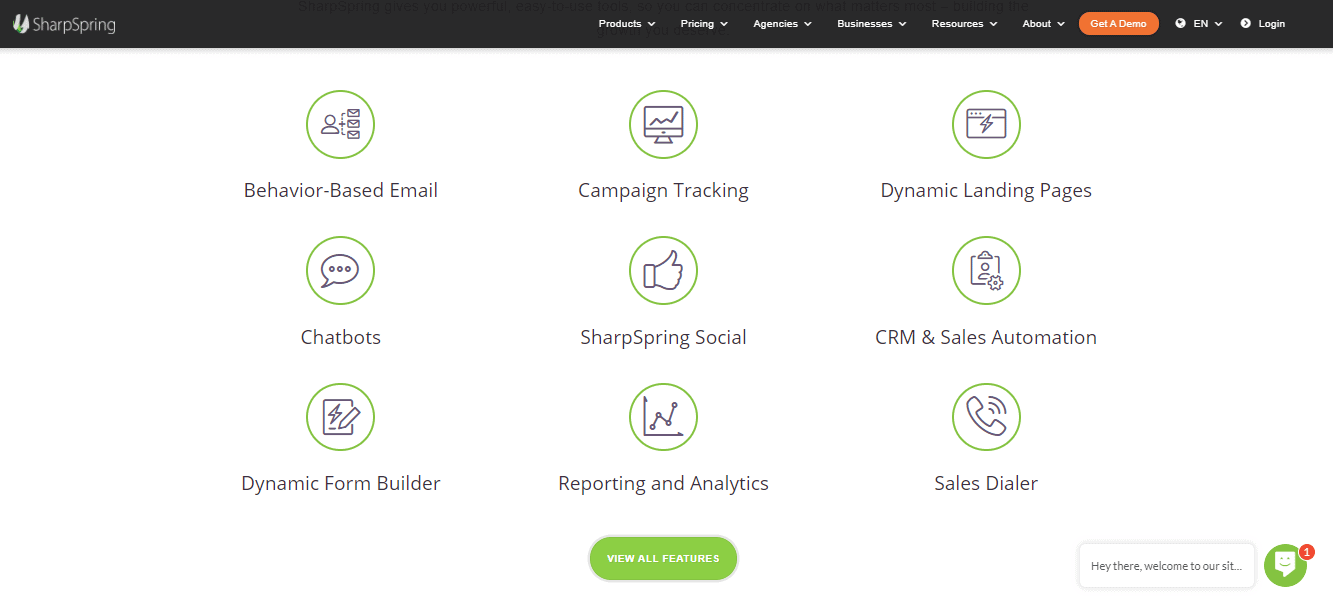Open the Chatbots speech bubble icon
Image resolution: width=1333 pixels, height=597 pixels.
click(340, 270)
